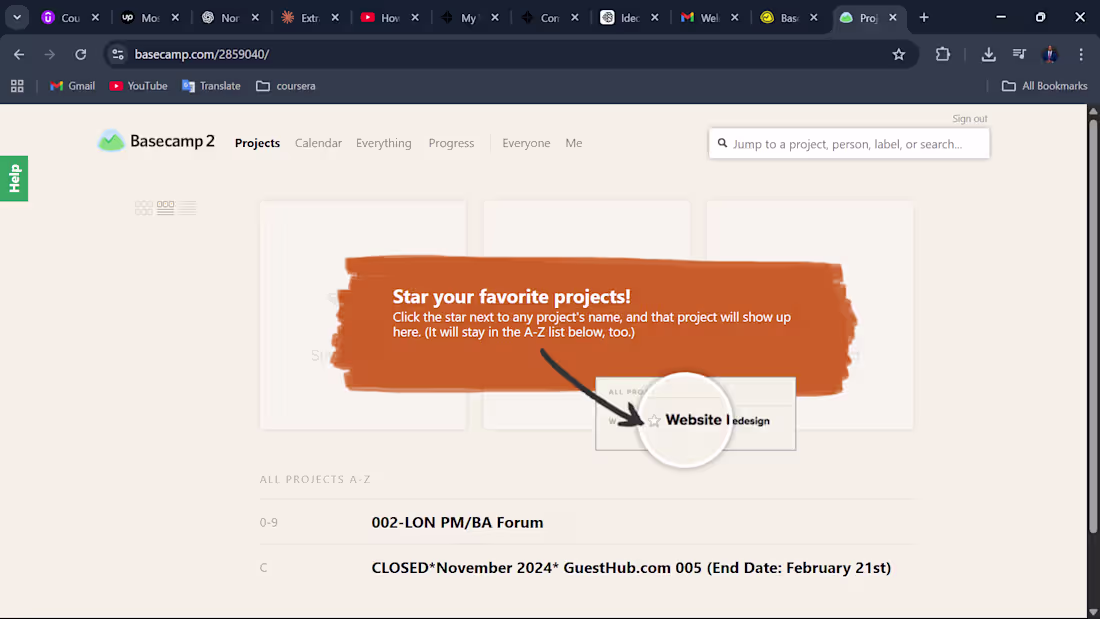This screenshot has height=619, width=1100.
Task: Close the active 'Proj' tab
Action: pyautogui.click(x=893, y=18)
